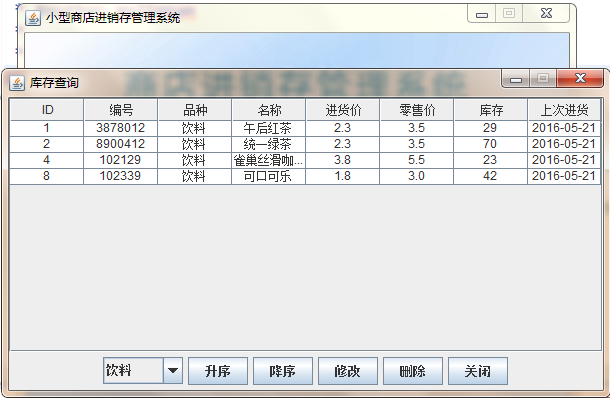Click the ID cell with value 8

[x=47, y=176]
